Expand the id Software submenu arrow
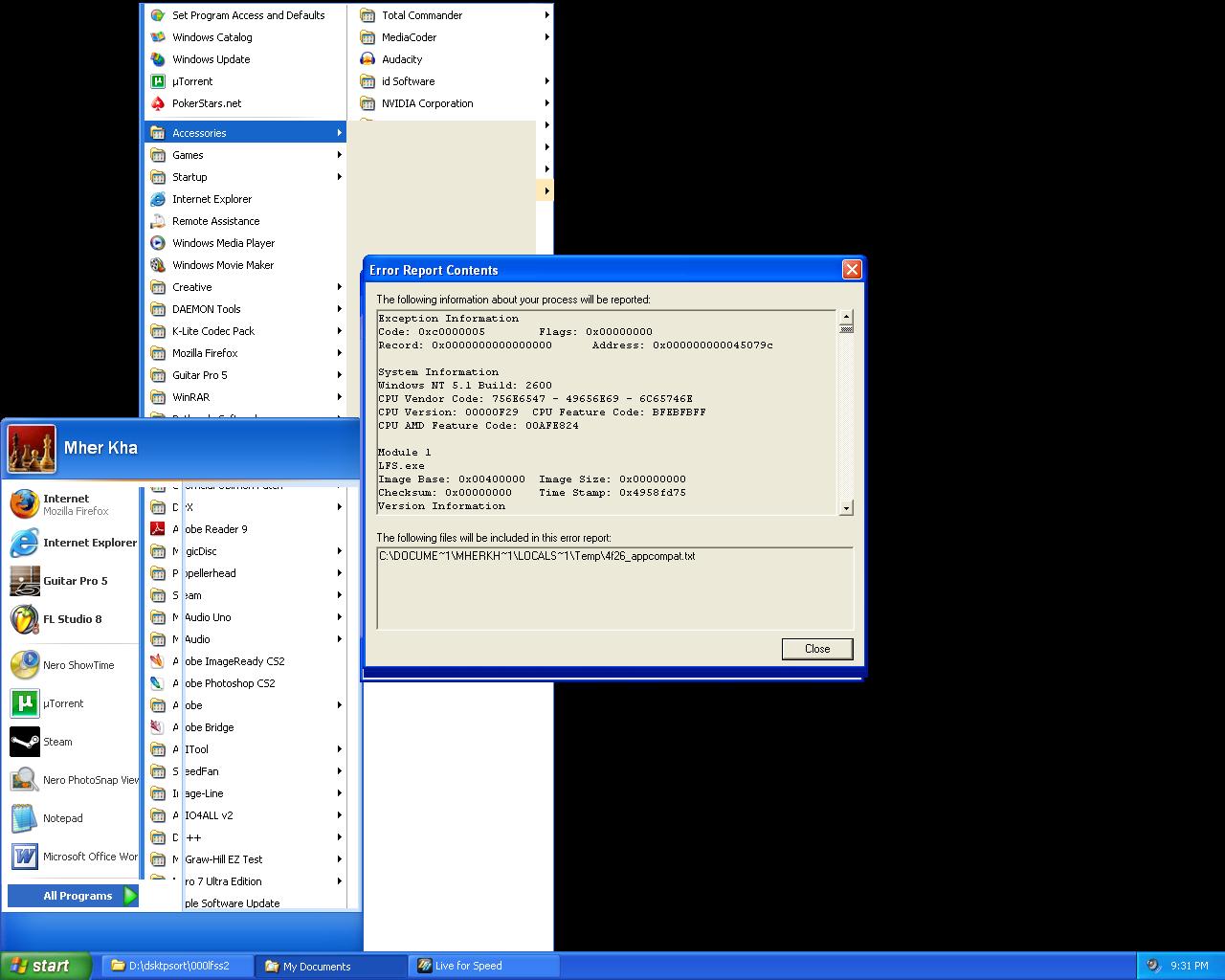Image resolution: width=1225 pixels, height=980 pixels. point(546,81)
